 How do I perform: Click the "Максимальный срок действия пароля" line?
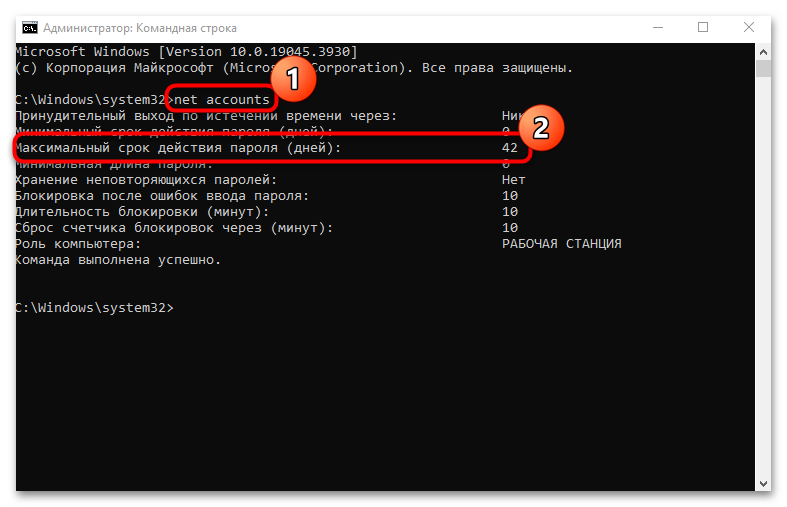[178, 148]
